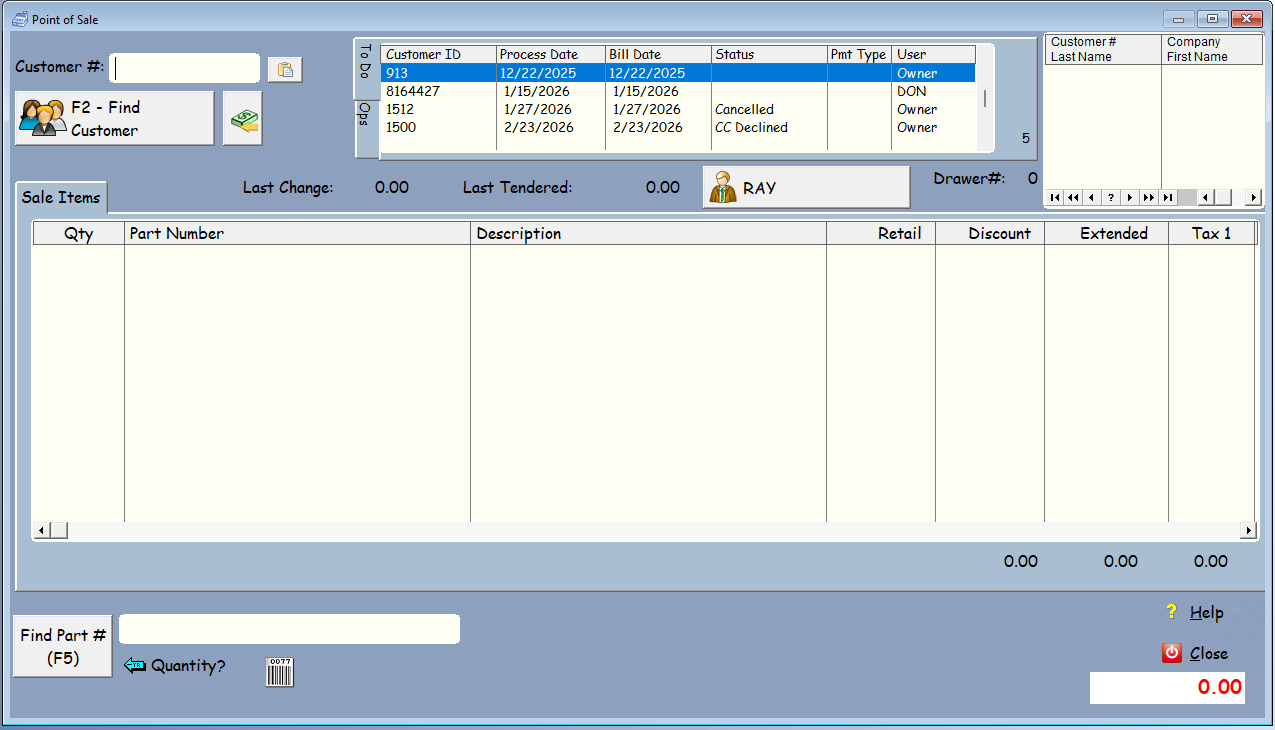Click the red Close power icon

[1172, 653]
